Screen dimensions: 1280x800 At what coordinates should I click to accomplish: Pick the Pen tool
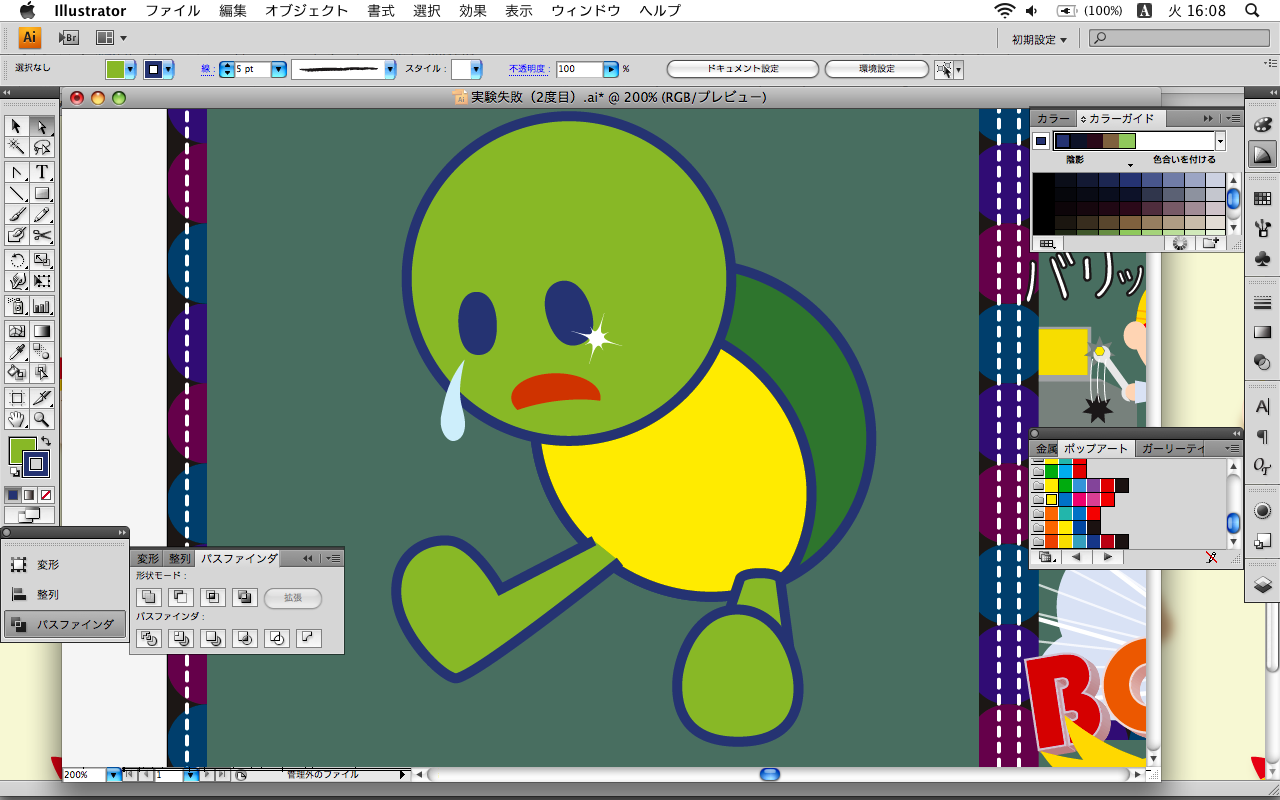17,172
